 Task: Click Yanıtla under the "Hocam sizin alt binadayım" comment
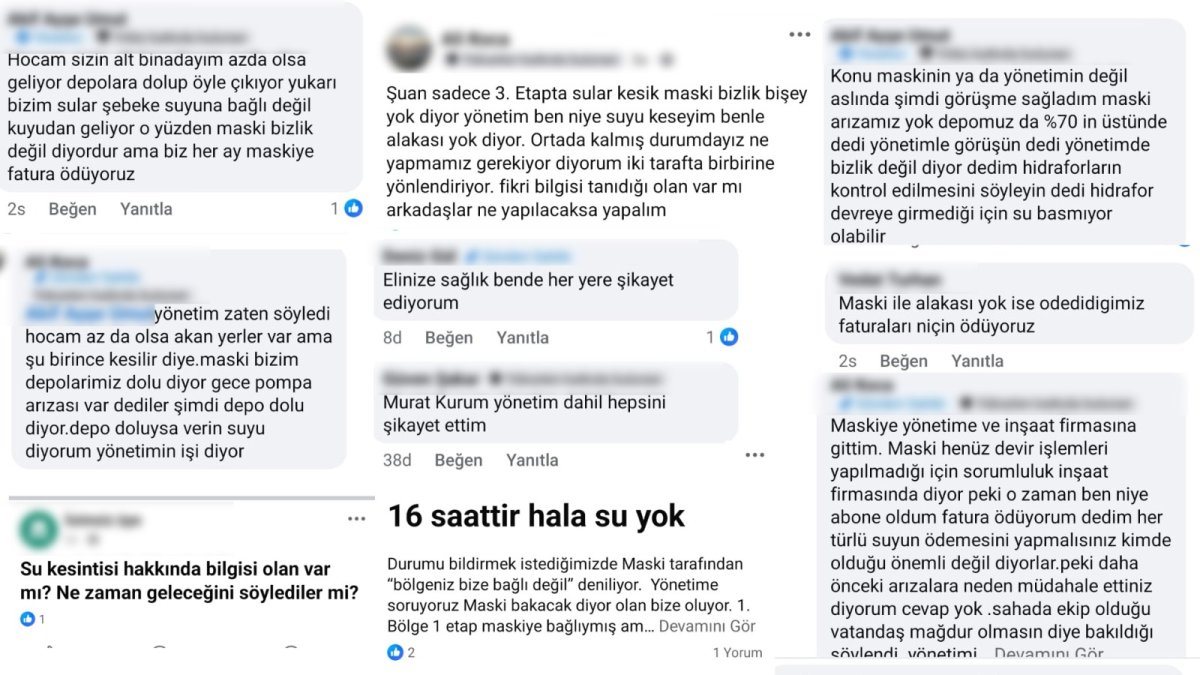(x=146, y=209)
